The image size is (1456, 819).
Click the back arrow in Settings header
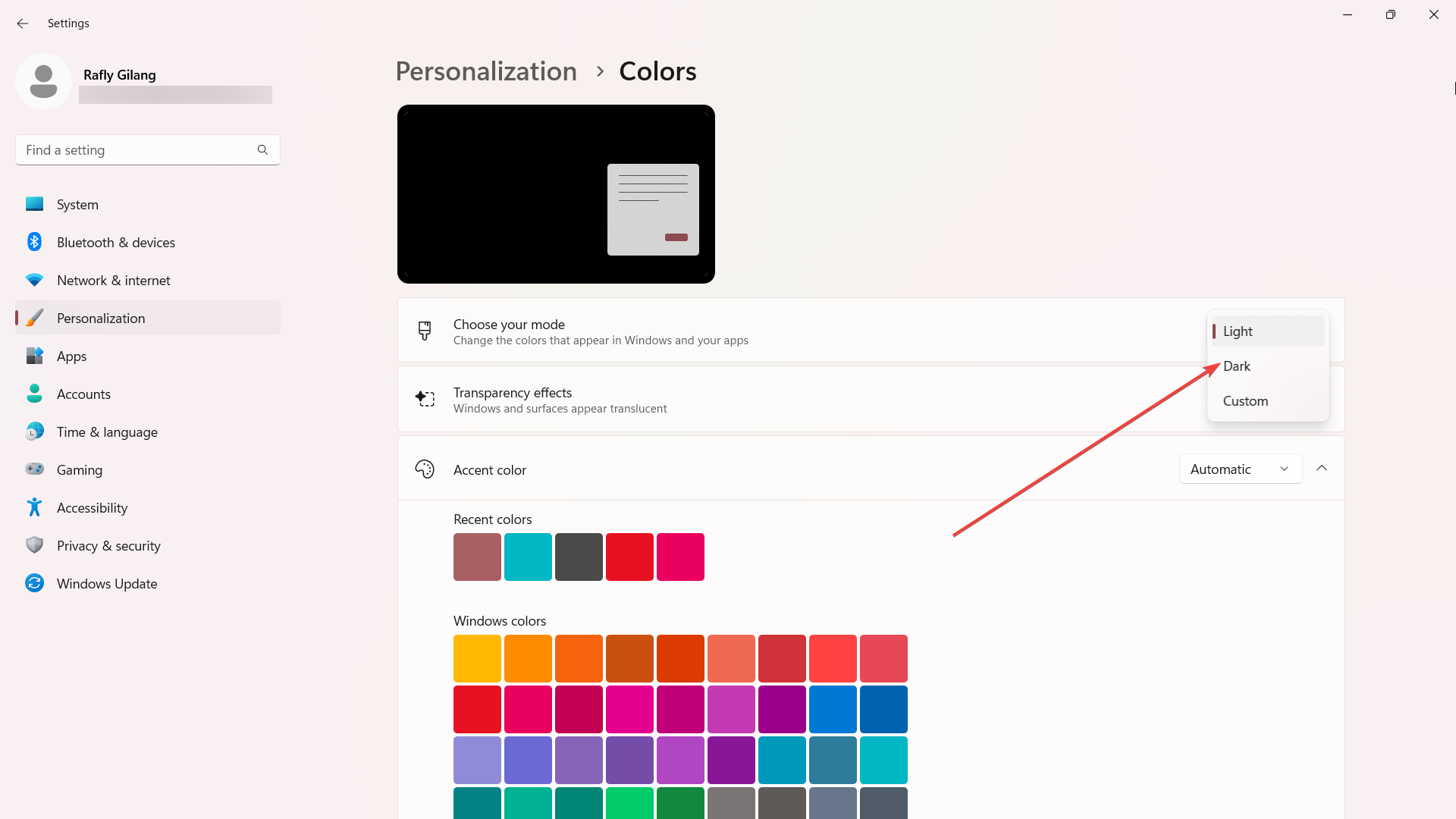(x=23, y=24)
